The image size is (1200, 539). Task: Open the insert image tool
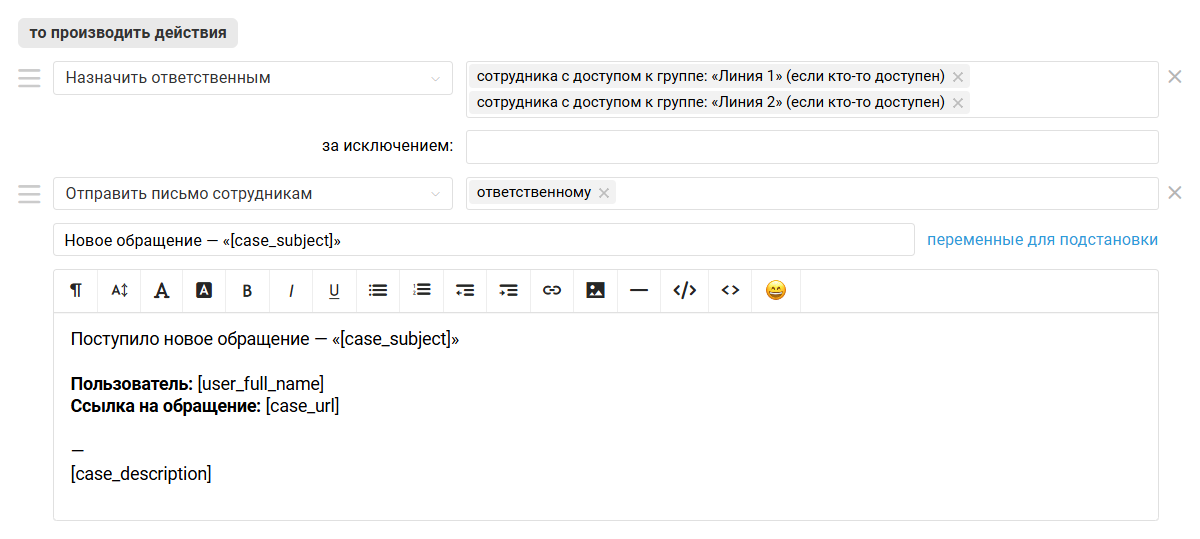(596, 291)
